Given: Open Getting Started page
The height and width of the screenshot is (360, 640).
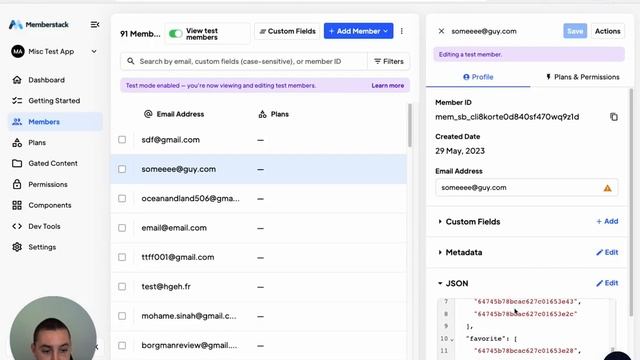Looking at the screenshot, I should click(x=54, y=100).
